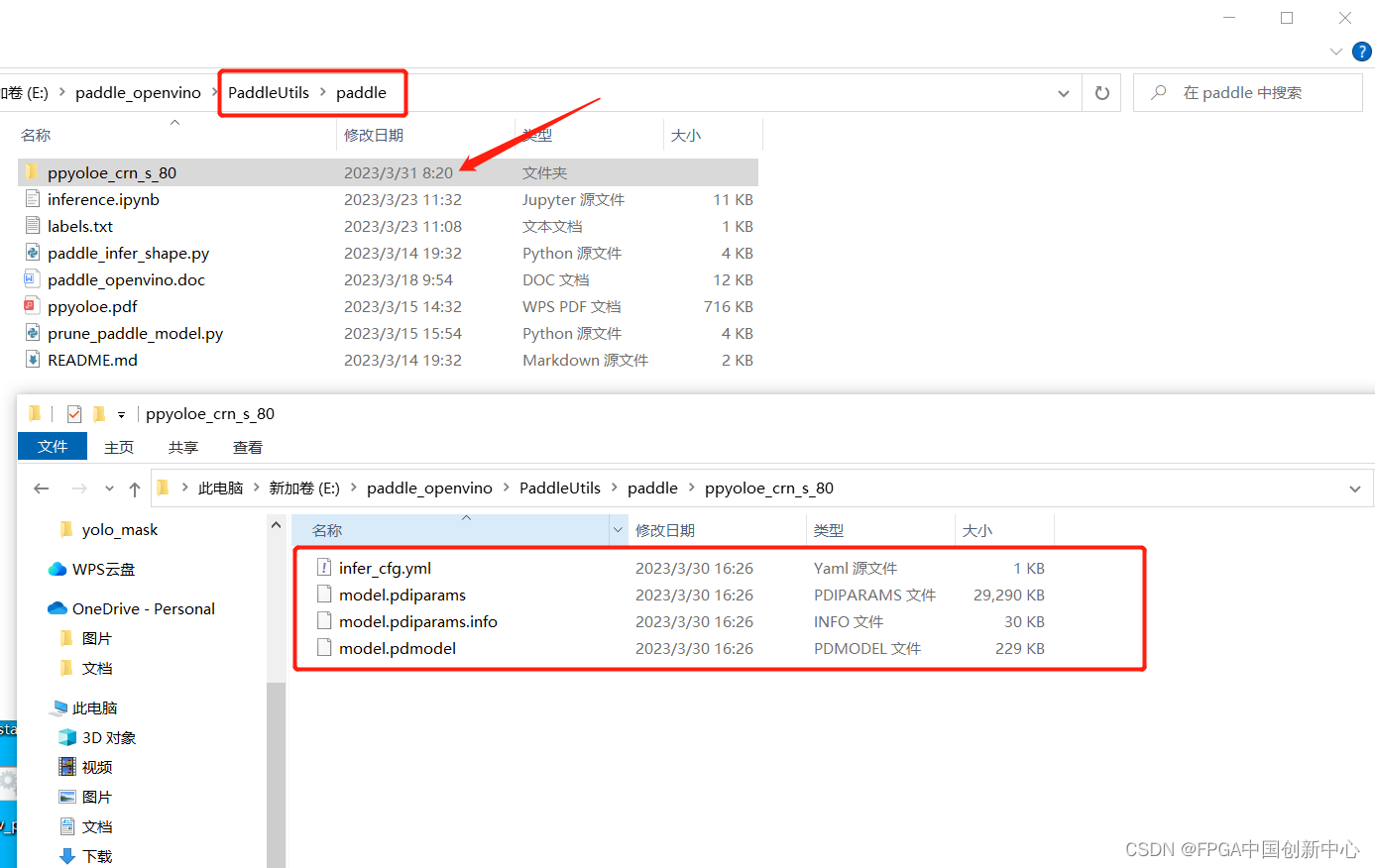Open the recent locations dropdown arrow
The height and width of the screenshot is (868, 1375).
[109, 488]
